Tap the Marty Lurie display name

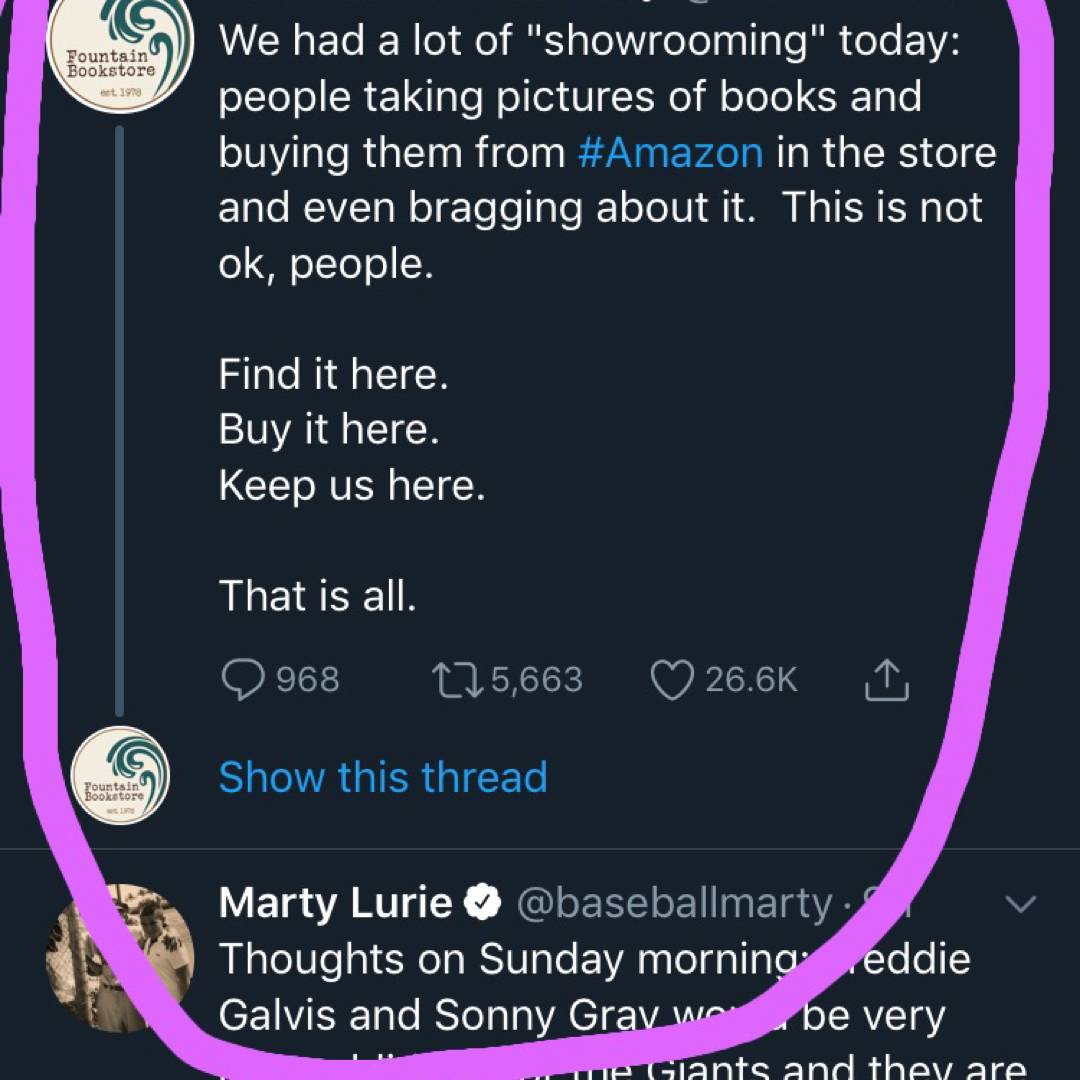335,904
